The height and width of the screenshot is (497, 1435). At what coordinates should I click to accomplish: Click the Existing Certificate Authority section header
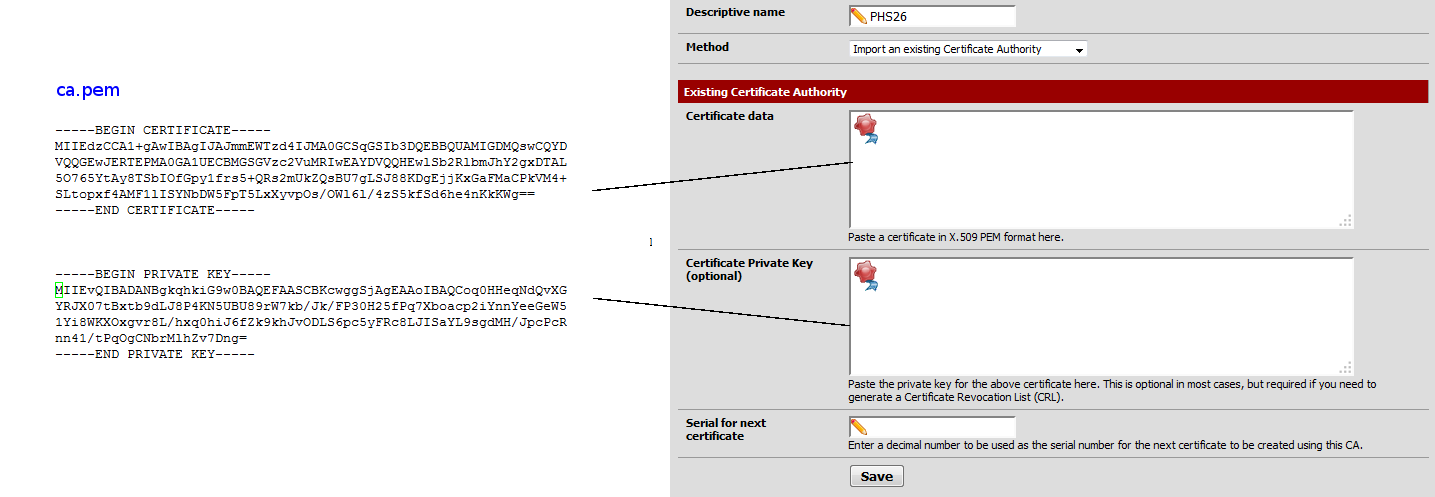point(765,92)
